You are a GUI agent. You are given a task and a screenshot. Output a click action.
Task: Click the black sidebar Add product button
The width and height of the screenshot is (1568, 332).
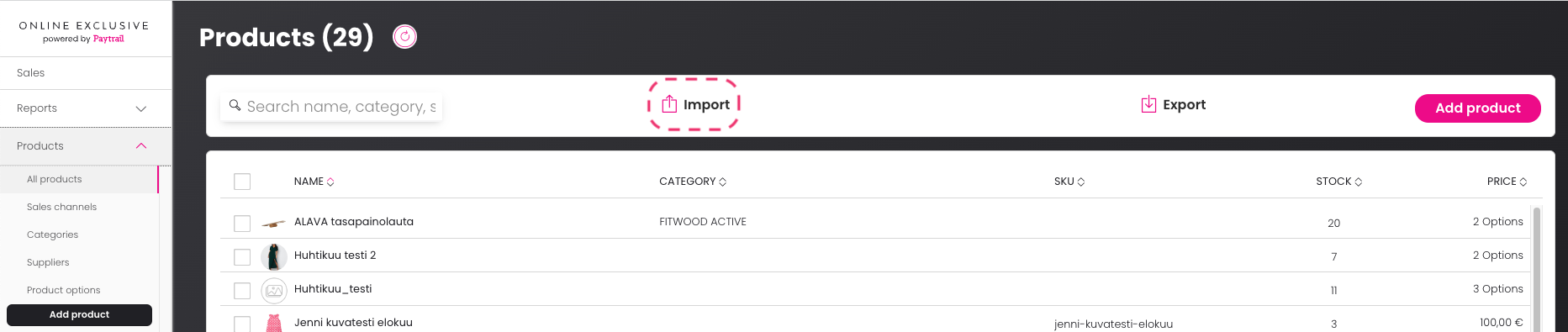79,314
